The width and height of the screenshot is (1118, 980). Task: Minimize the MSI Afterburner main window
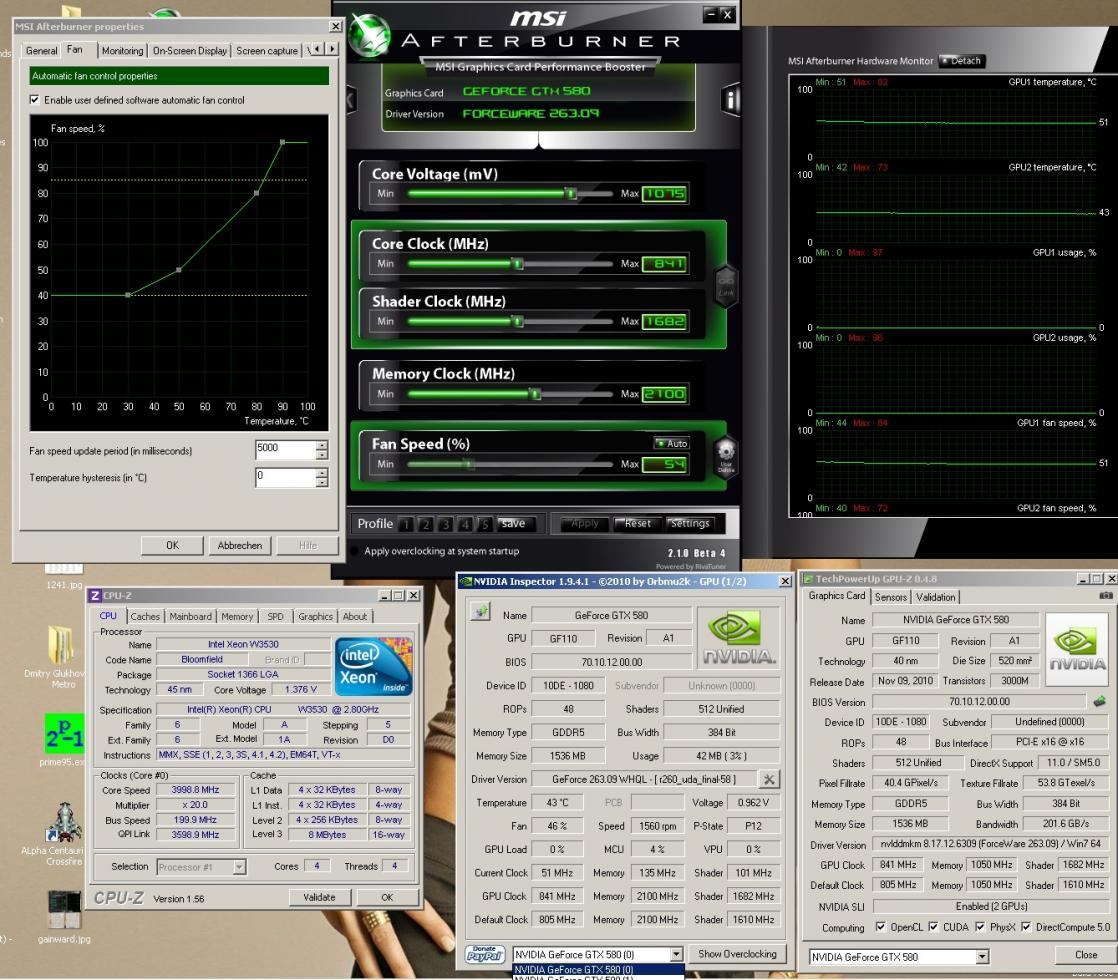click(x=709, y=14)
